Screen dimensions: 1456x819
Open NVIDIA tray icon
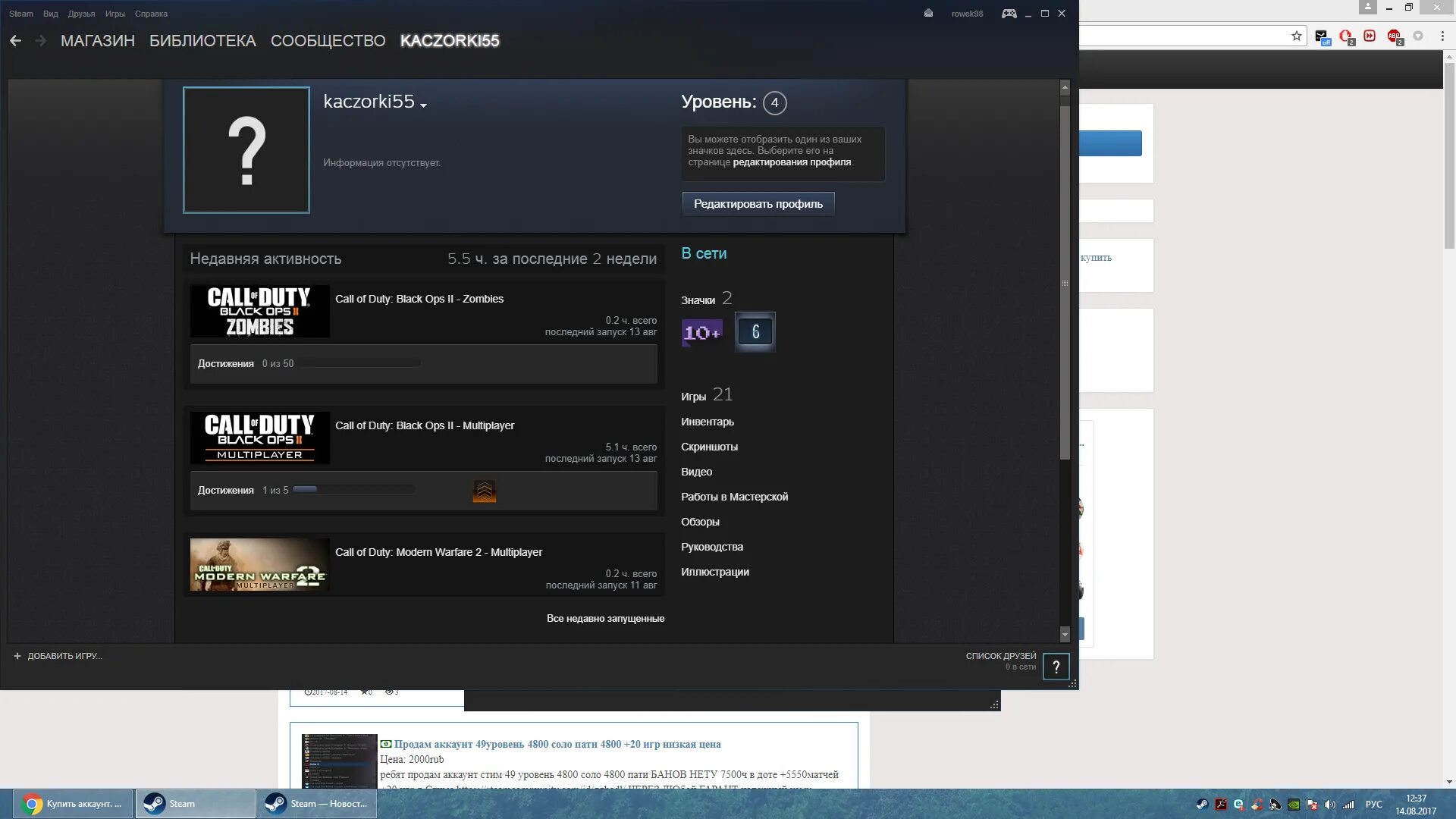tap(1294, 805)
